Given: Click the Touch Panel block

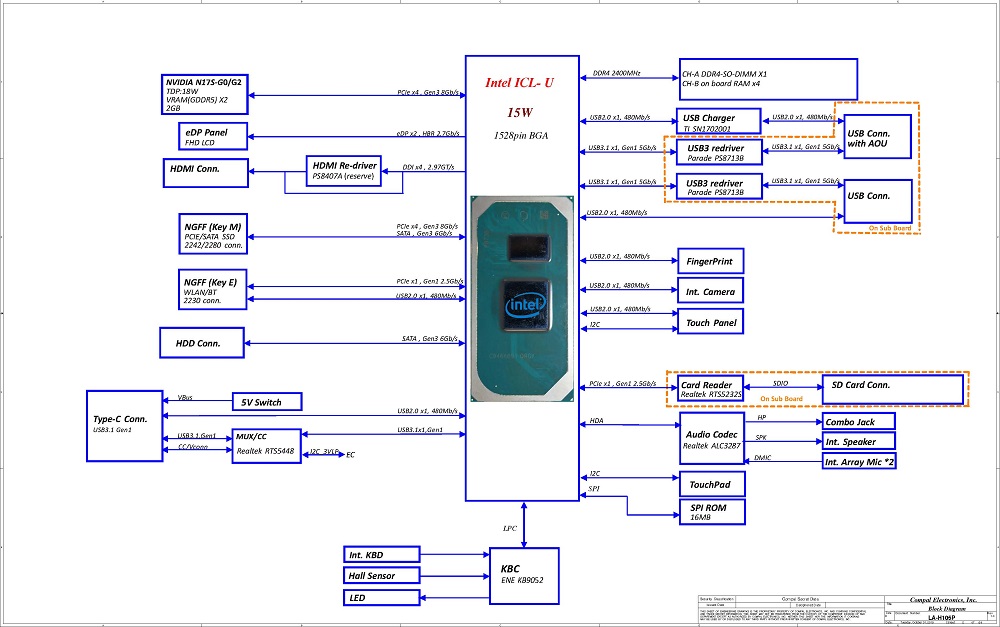Looking at the screenshot, I should click(x=710, y=321).
